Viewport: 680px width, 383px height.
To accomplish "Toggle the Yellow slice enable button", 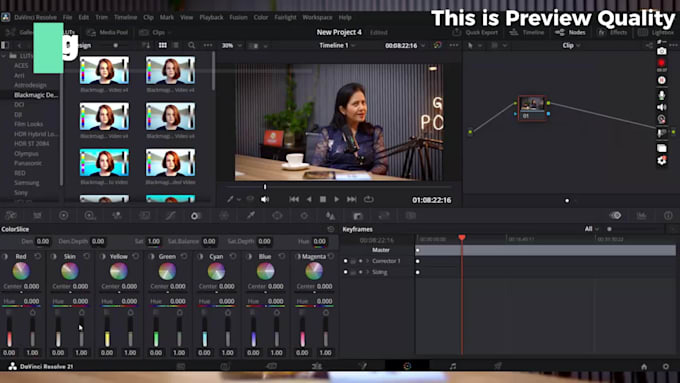I will pos(103,256).
